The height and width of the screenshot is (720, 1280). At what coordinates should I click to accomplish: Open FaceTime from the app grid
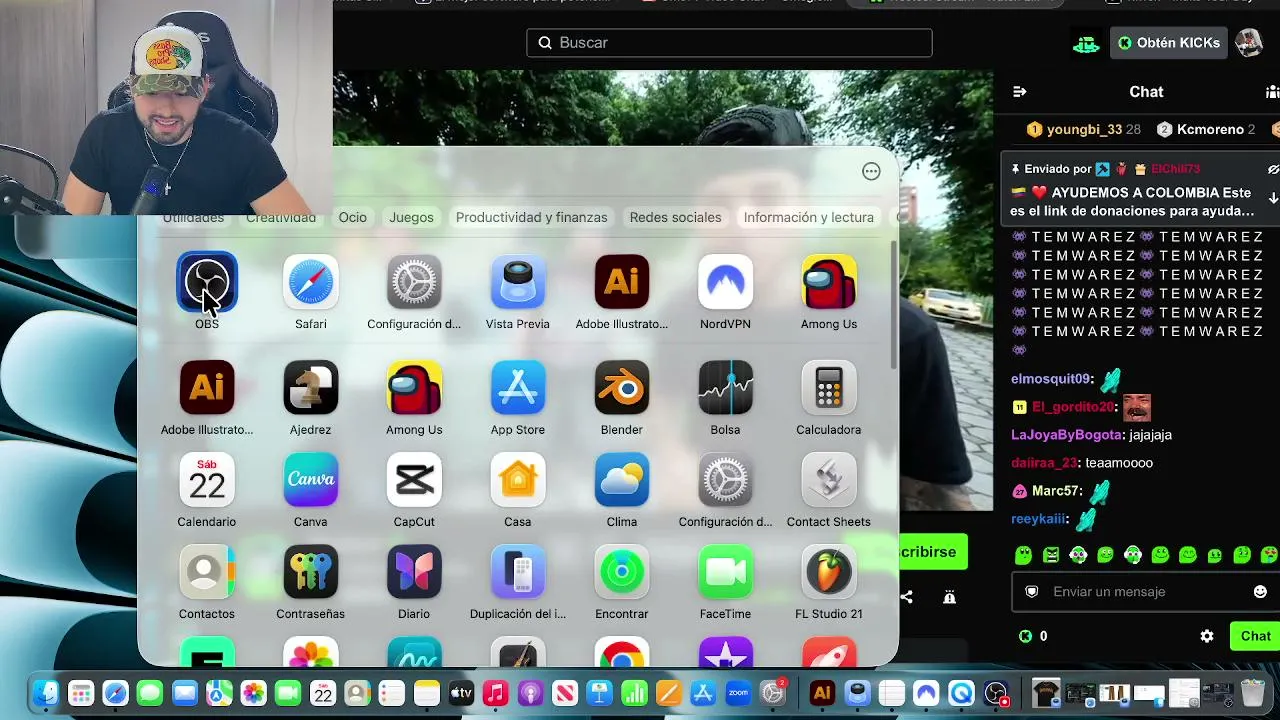click(725, 572)
